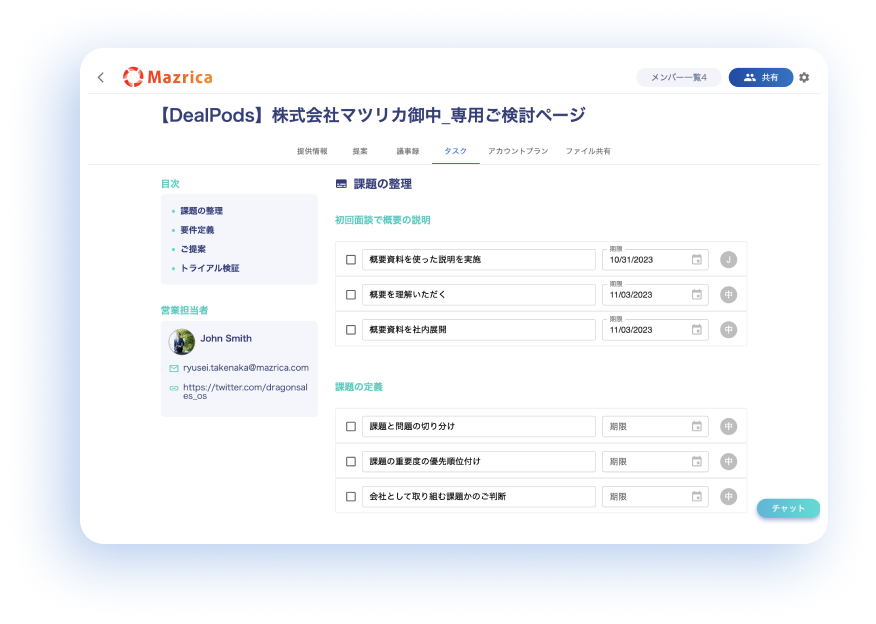The image size is (876, 624).
Task: Go back using the left chevron
Action: click(x=101, y=77)
